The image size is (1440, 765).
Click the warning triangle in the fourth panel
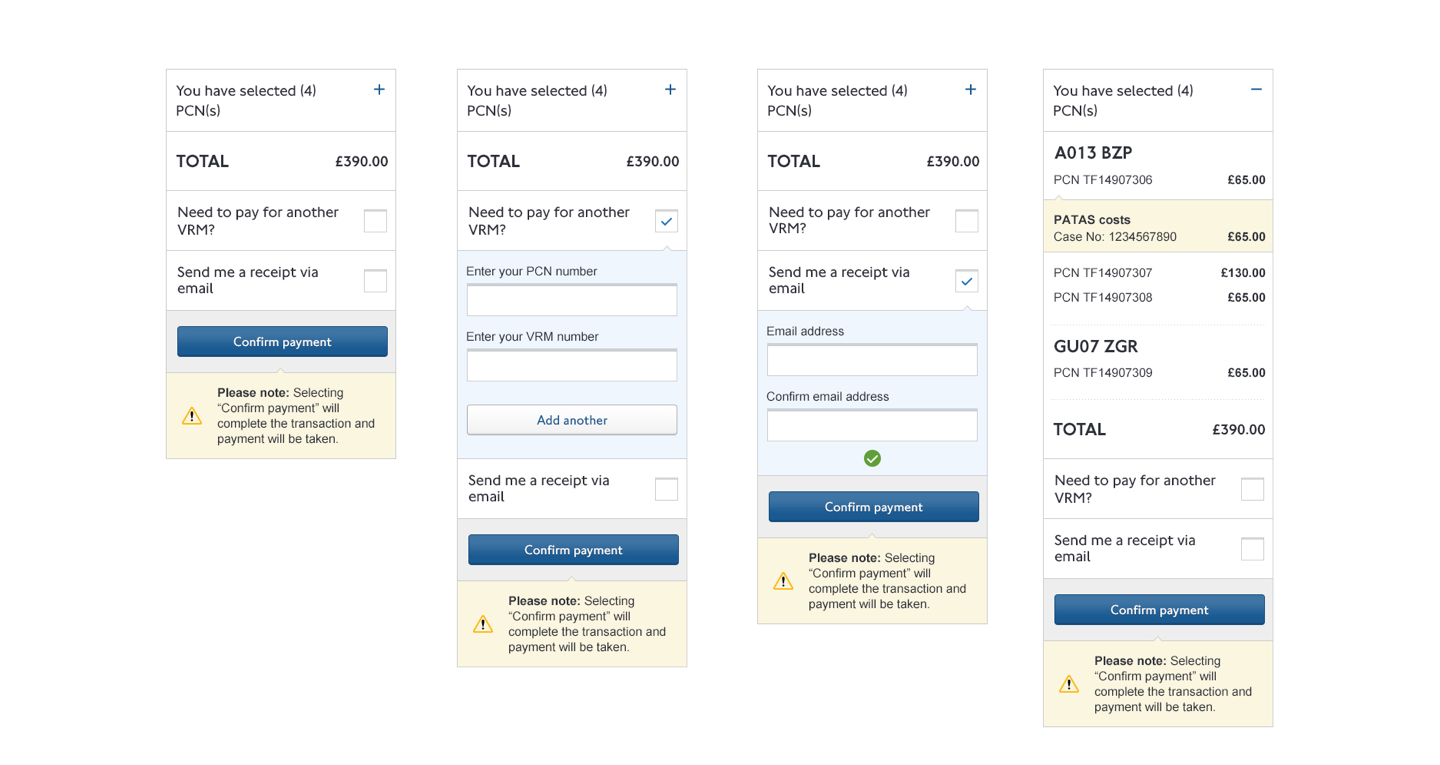point(1069,685)
